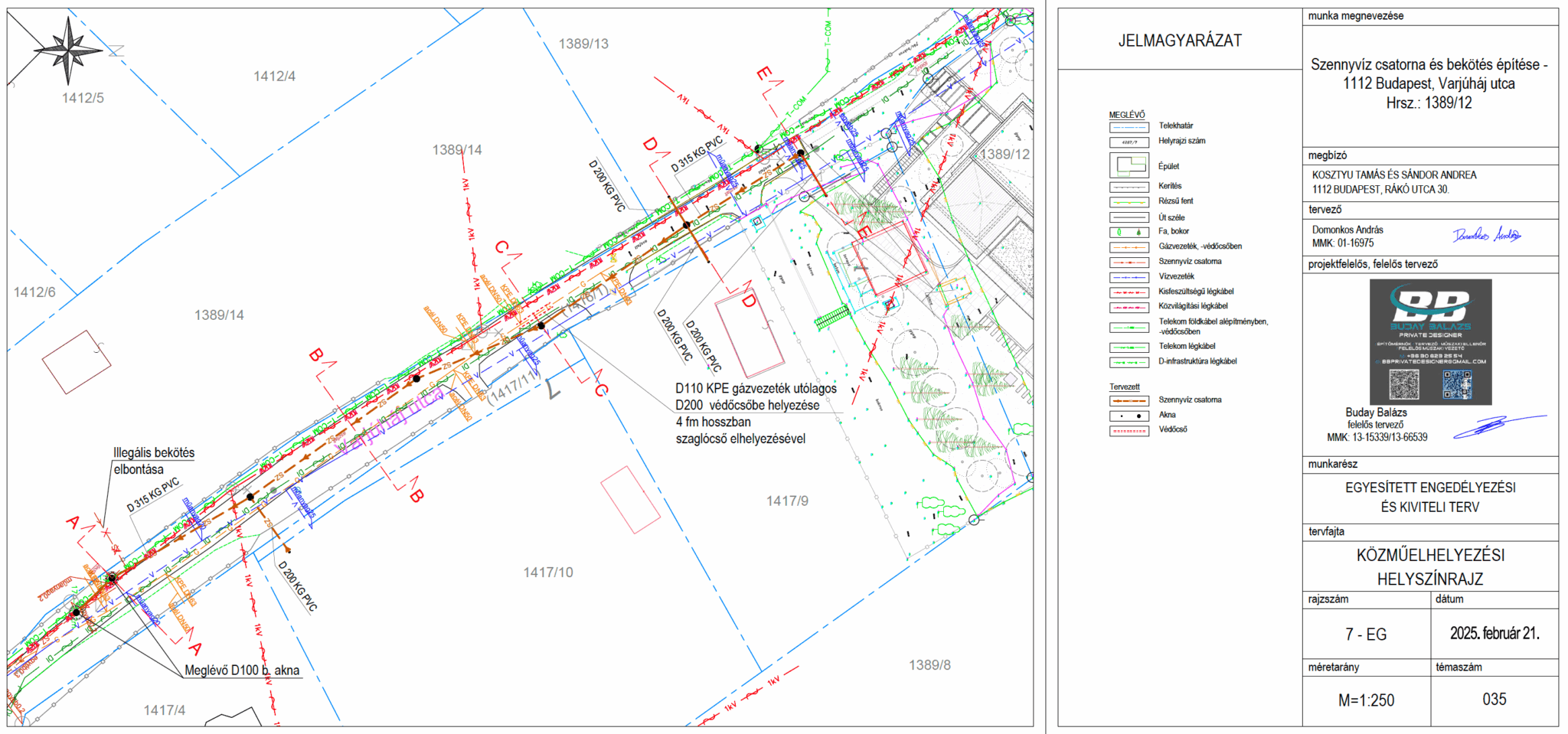Click the Vízvezeték blue line swatch
The height and width of the screenshot is (734, 1568).
tap(1129, 276)
